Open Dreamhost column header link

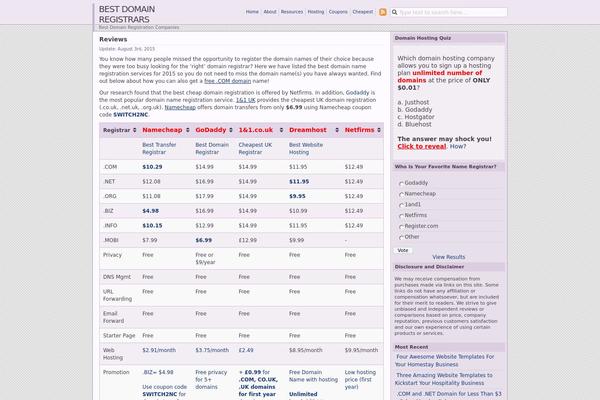tap(308, 130)
